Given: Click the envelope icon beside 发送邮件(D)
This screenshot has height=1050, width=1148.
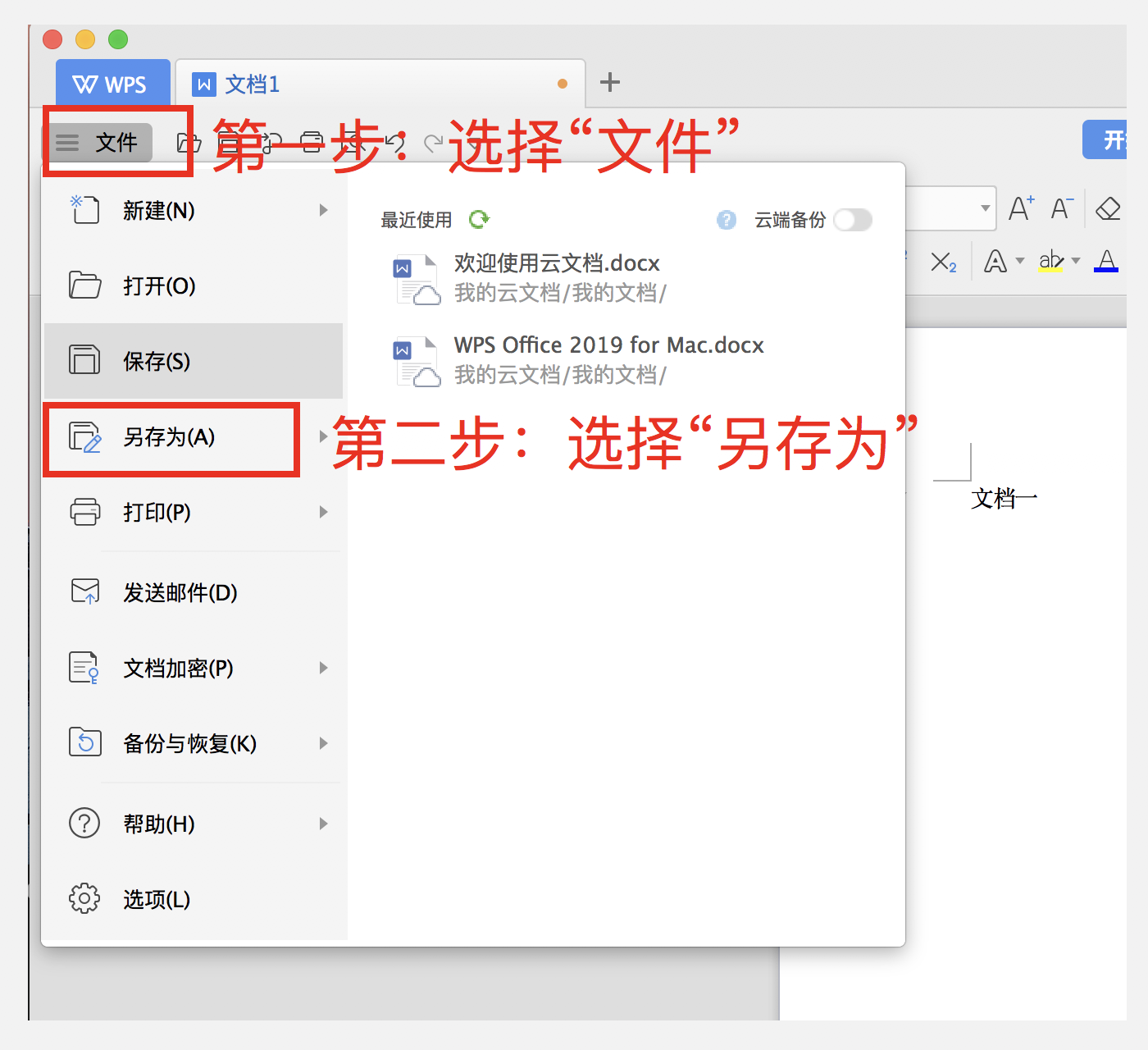Looking at the screenshot, I should (84, 591).
